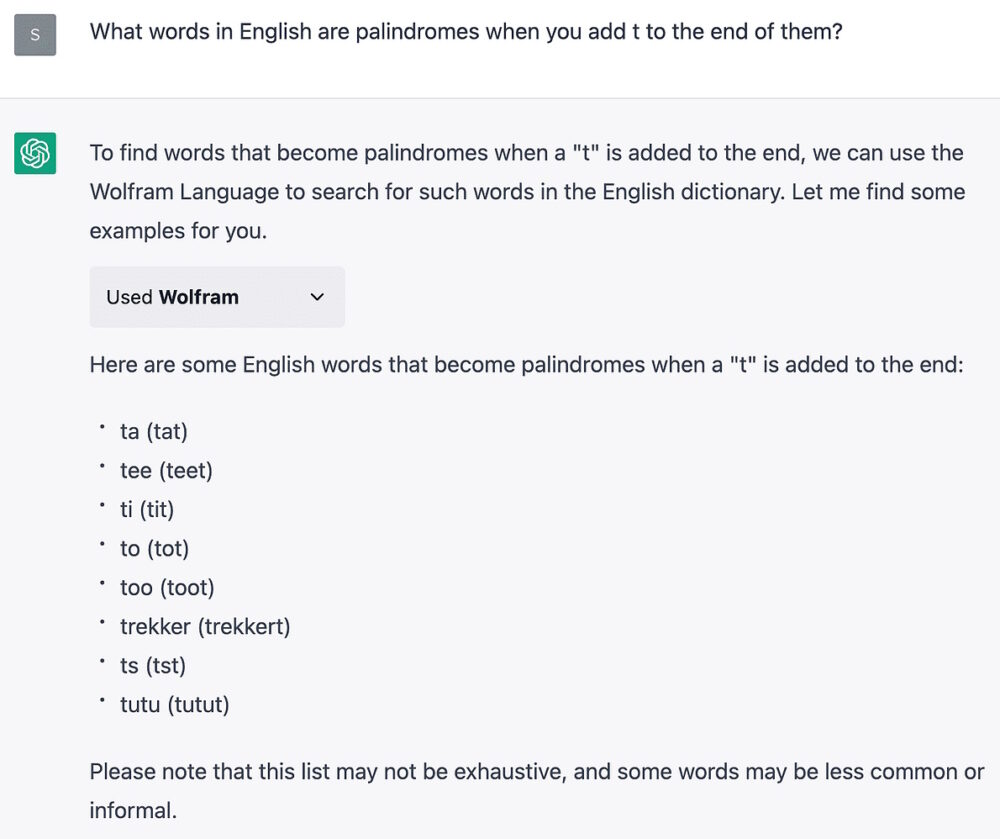Click the 'Here are some English words' sentence
The width and height of the screenshot is (1000, 839).
(526, 364)
